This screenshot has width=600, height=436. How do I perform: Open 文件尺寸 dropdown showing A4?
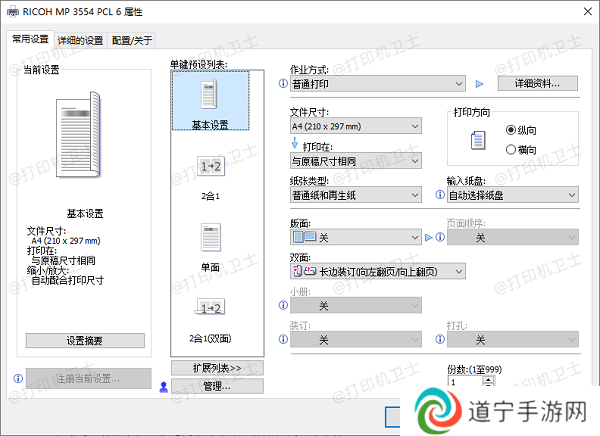pyautogui.click(x=356, y=126)
